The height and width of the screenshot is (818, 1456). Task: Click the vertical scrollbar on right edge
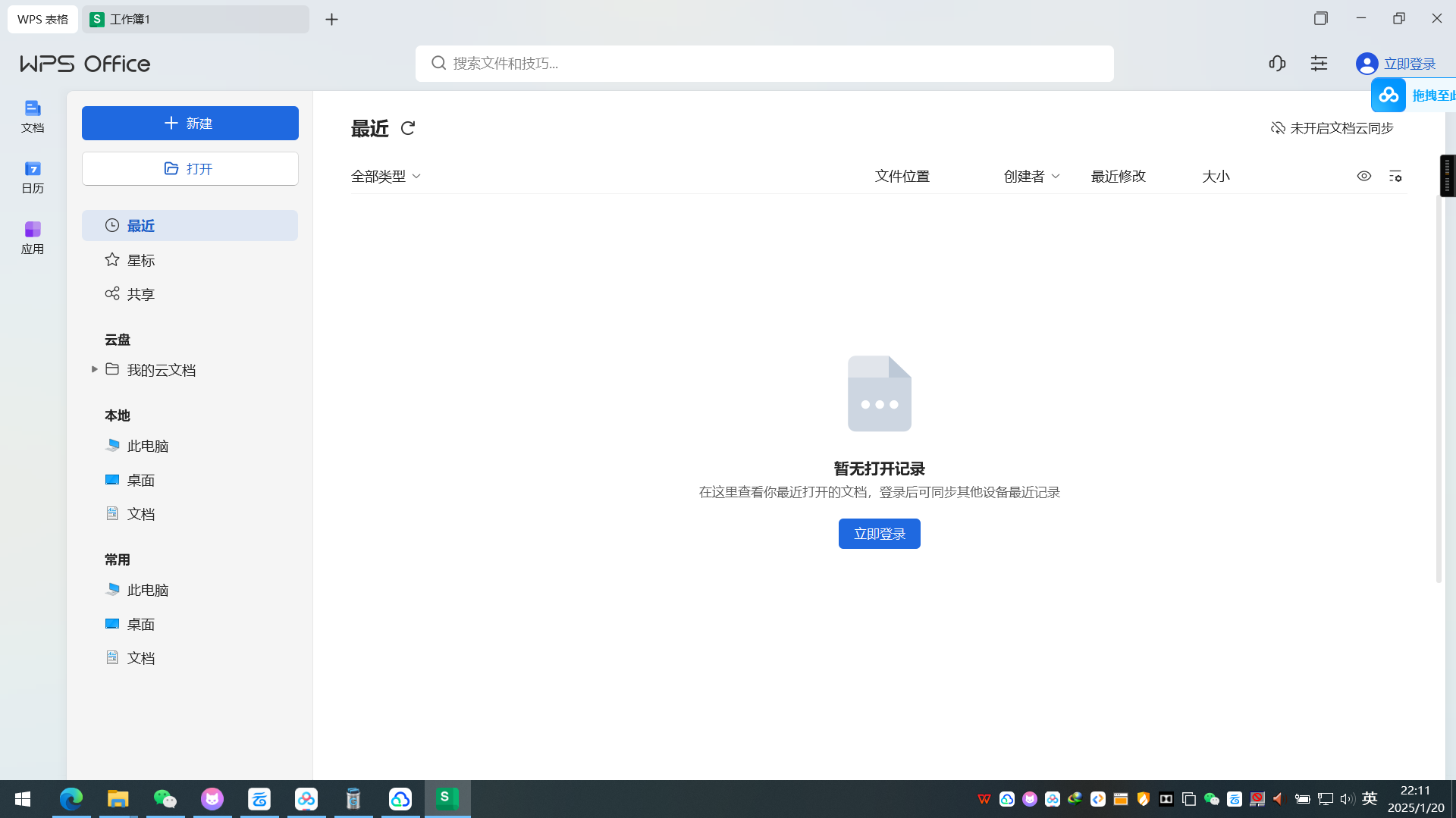tap(1439, 390)
